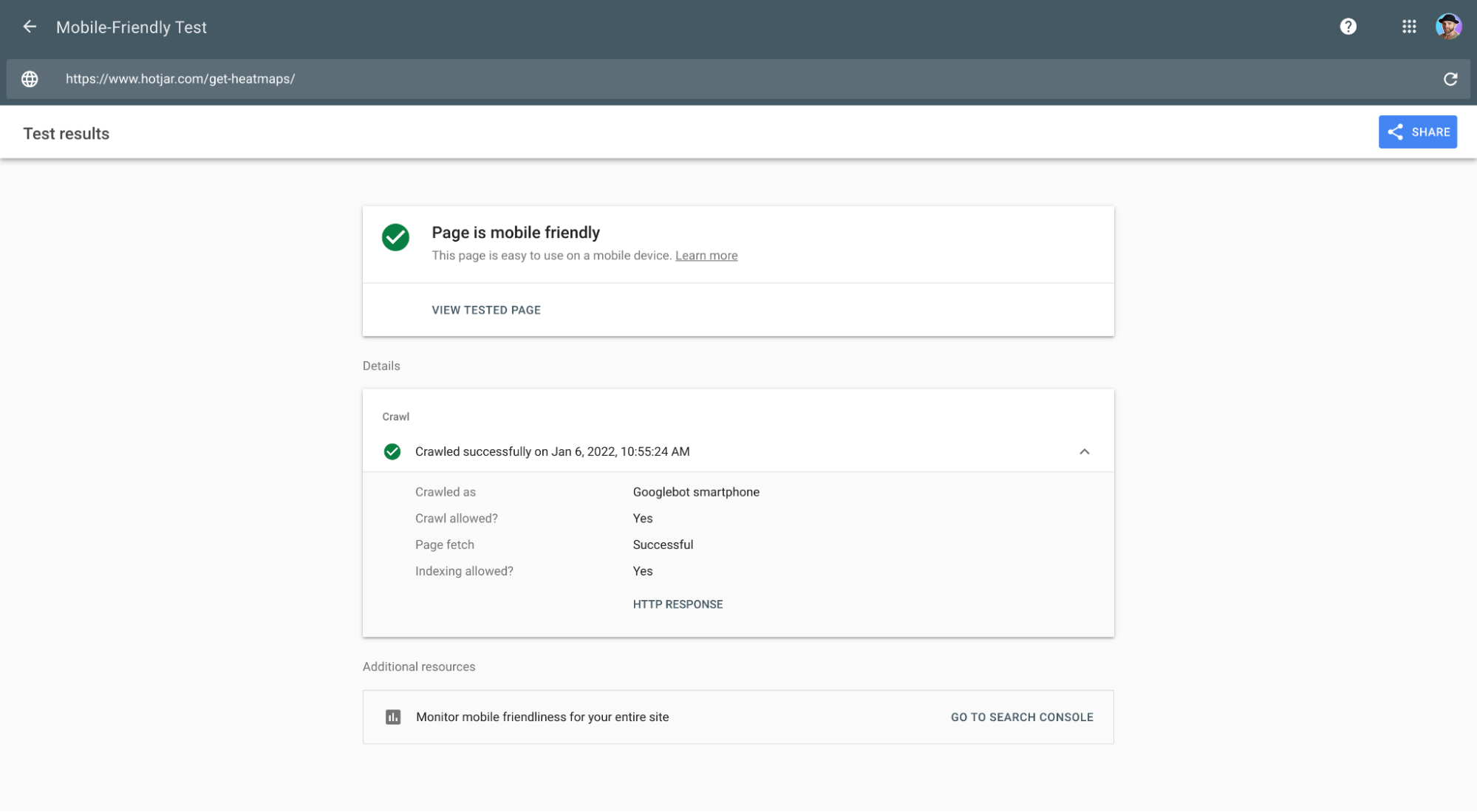1477x812 pixels.
Task: Click the SHARE button
Action: 1417,132
